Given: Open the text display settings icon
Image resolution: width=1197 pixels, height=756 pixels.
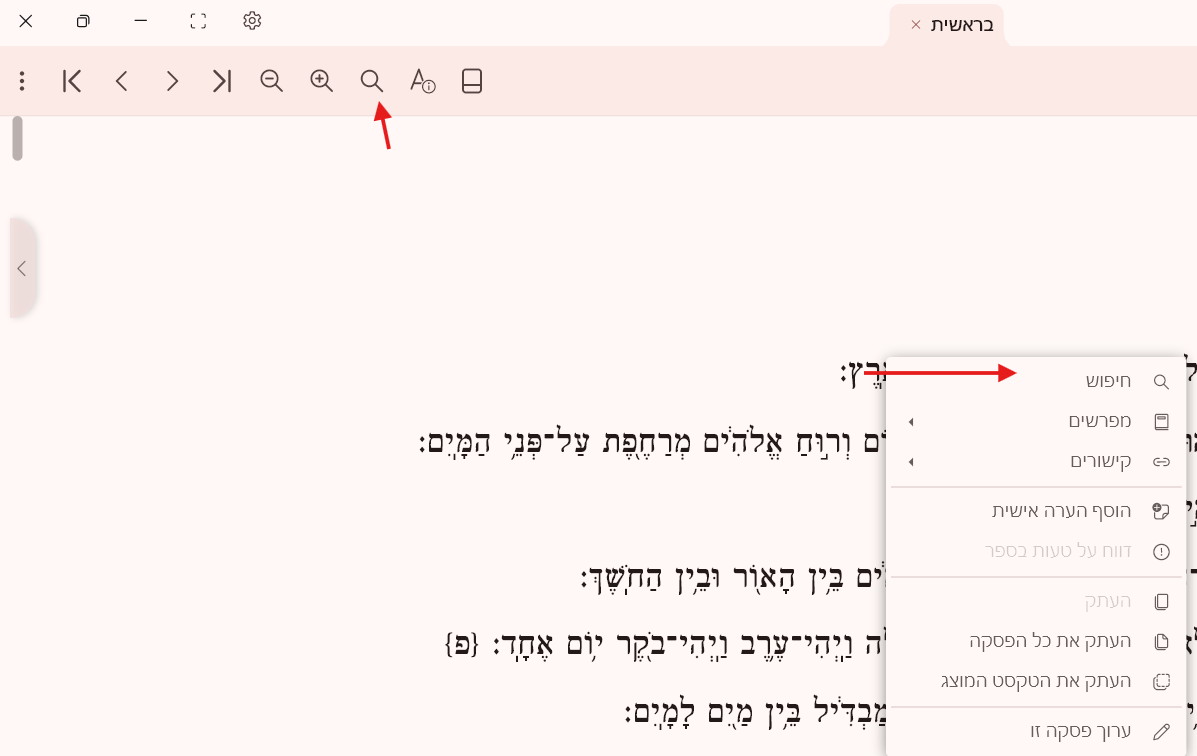Looking at the screenshot, I should coord(422,81).
